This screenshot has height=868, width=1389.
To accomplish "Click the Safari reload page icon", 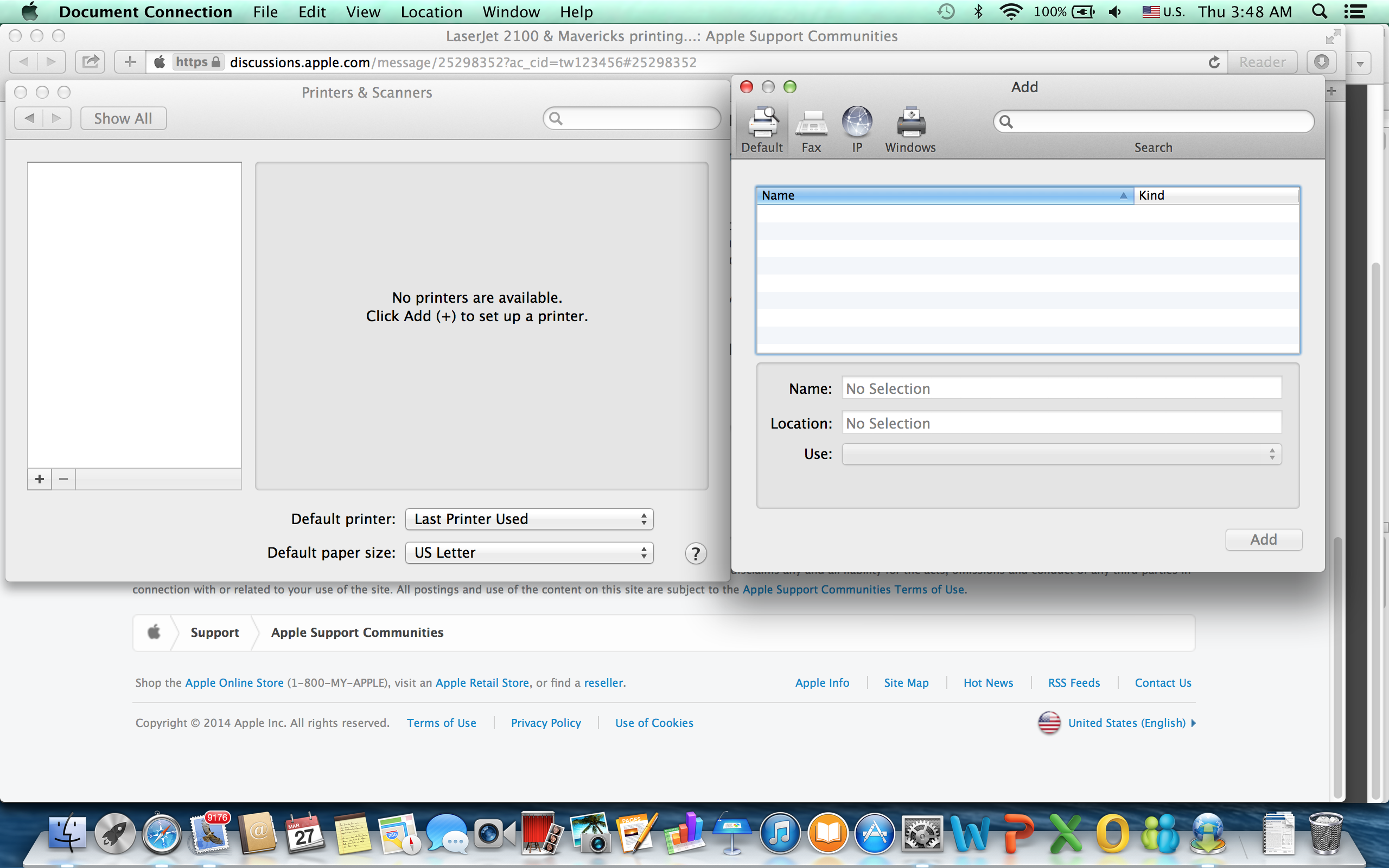I will click(1214, 62).
